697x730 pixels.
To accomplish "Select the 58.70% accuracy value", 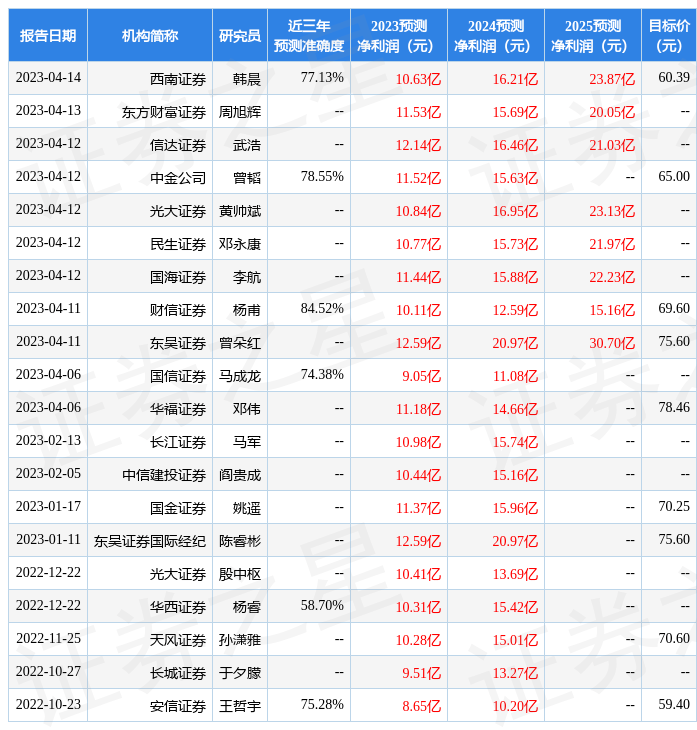I will click(322, 606).
